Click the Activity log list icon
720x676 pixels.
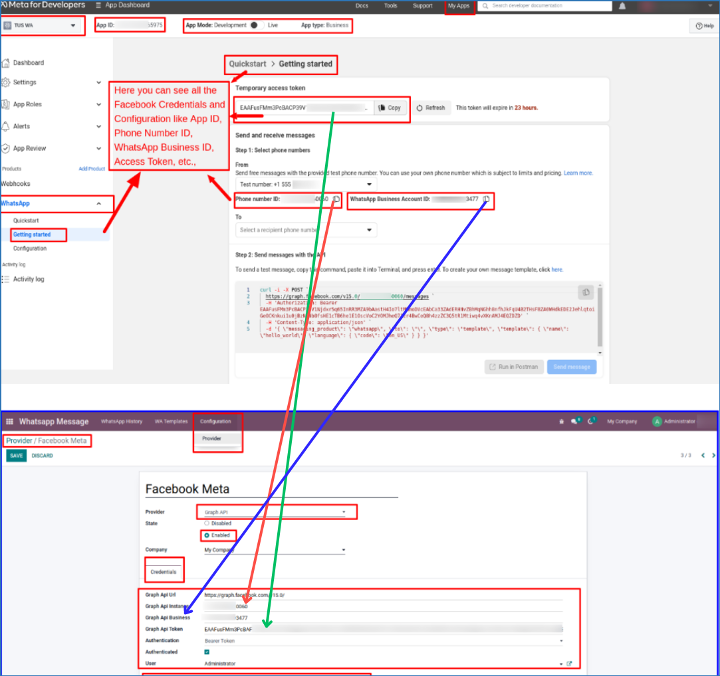(5, 279)
